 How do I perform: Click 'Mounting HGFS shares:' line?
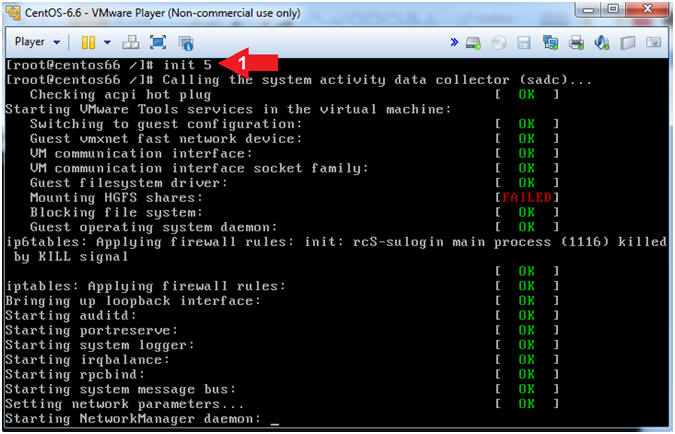tap(116, 198)
